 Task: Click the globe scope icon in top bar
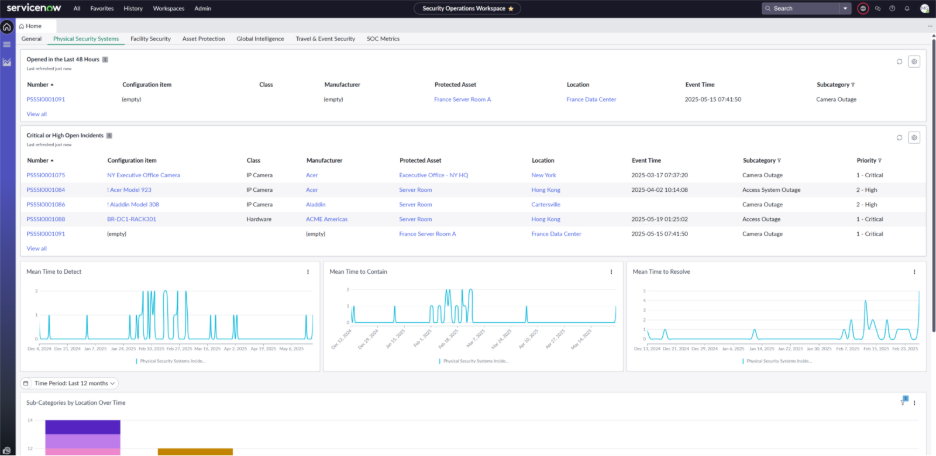tap(863, 8)
